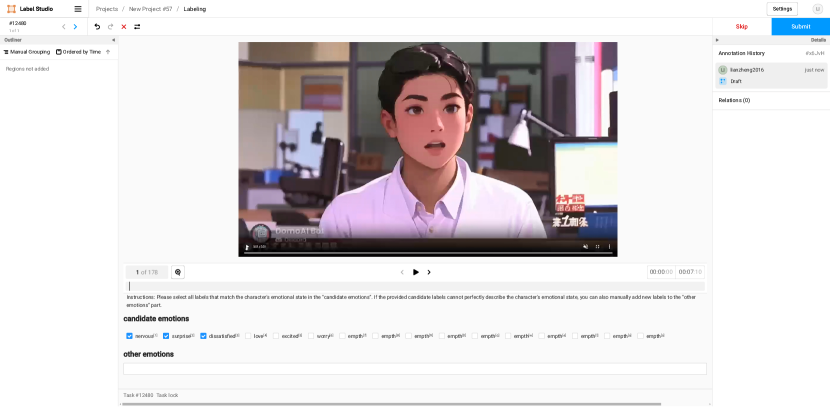Uncheck the dissatisfied emotion checkbox

click(203, 336)
